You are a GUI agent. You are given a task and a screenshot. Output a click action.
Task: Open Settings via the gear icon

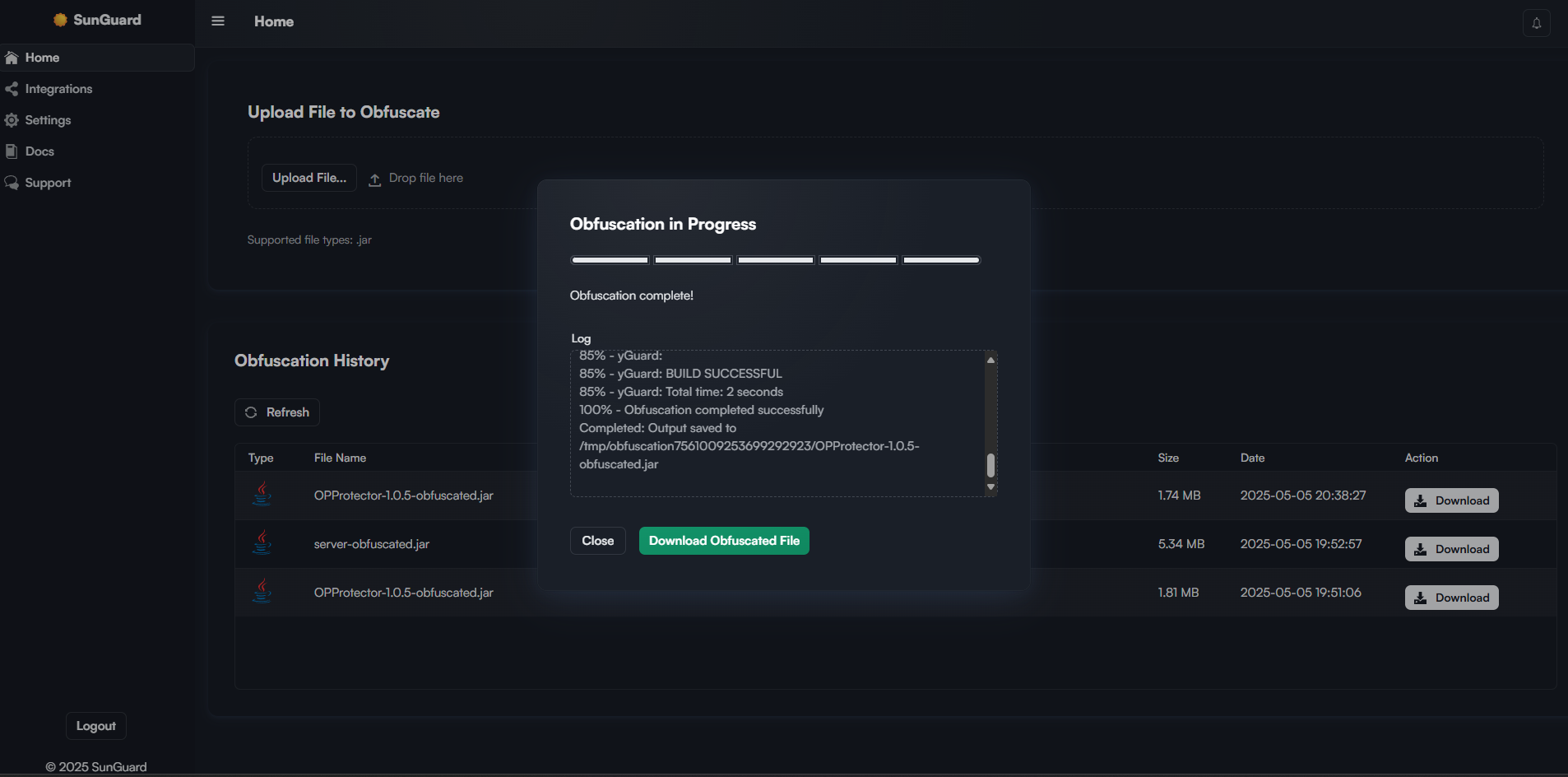pos(12,119)
